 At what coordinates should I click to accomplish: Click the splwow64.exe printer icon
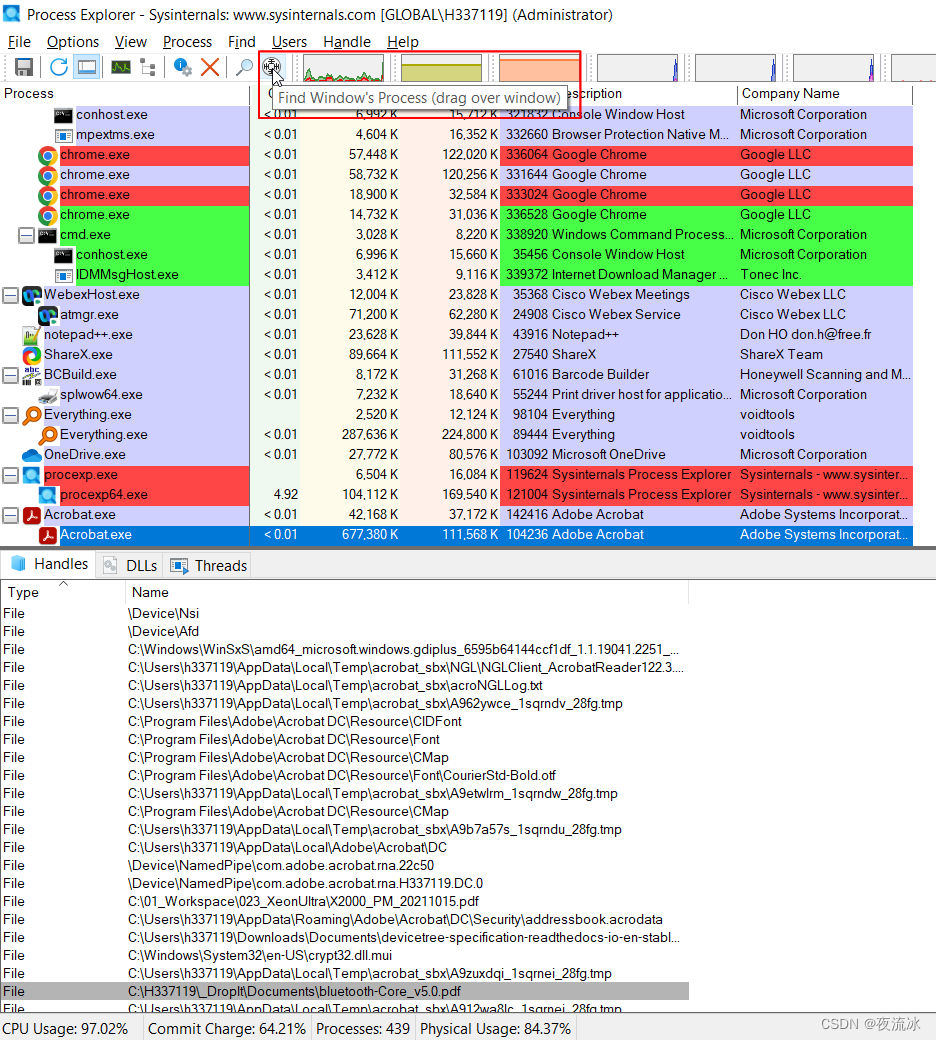47,395
